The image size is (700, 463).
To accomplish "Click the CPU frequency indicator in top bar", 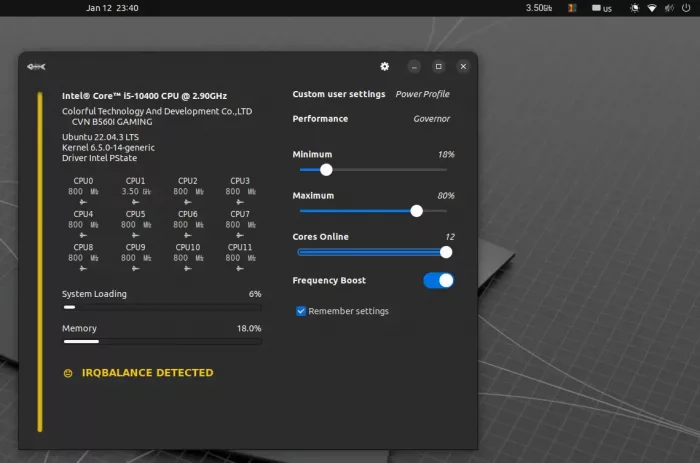I will [539, 8].
